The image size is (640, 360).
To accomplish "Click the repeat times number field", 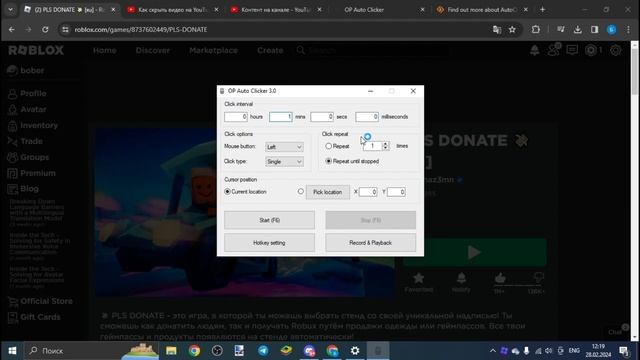I will 372,146.
